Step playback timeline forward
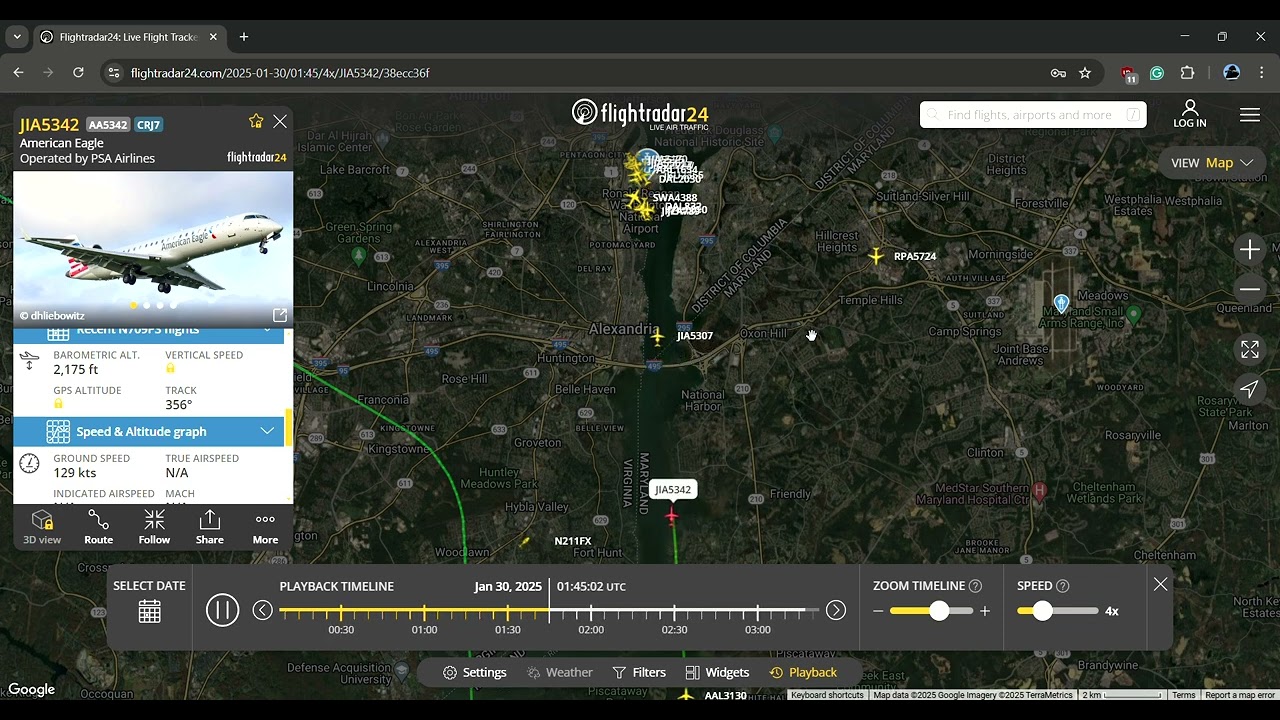The height and width of the screenshot is (720, 1280). click(x=836, y=610)
